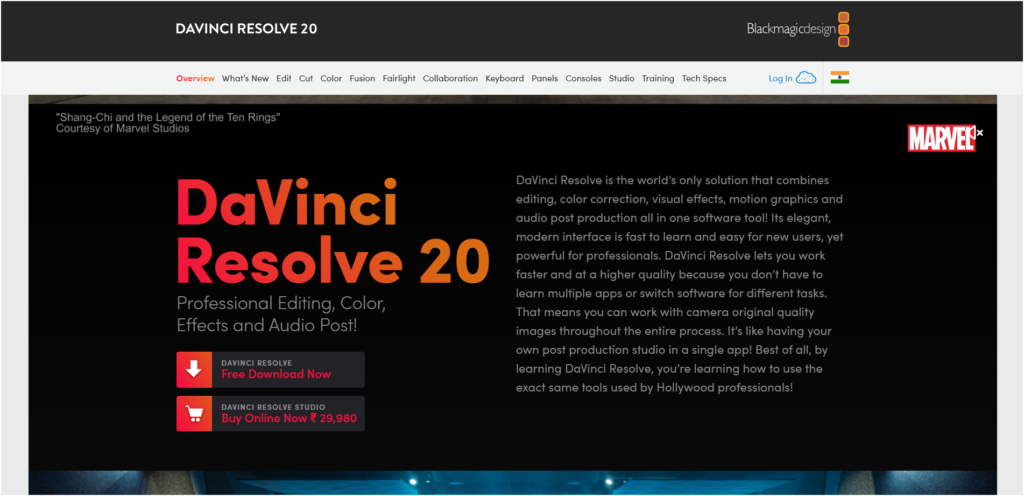The image size is (1024, 496).
Task: Click Buy Online Now ₹ 29,980 button
Action: coord(270,414)
